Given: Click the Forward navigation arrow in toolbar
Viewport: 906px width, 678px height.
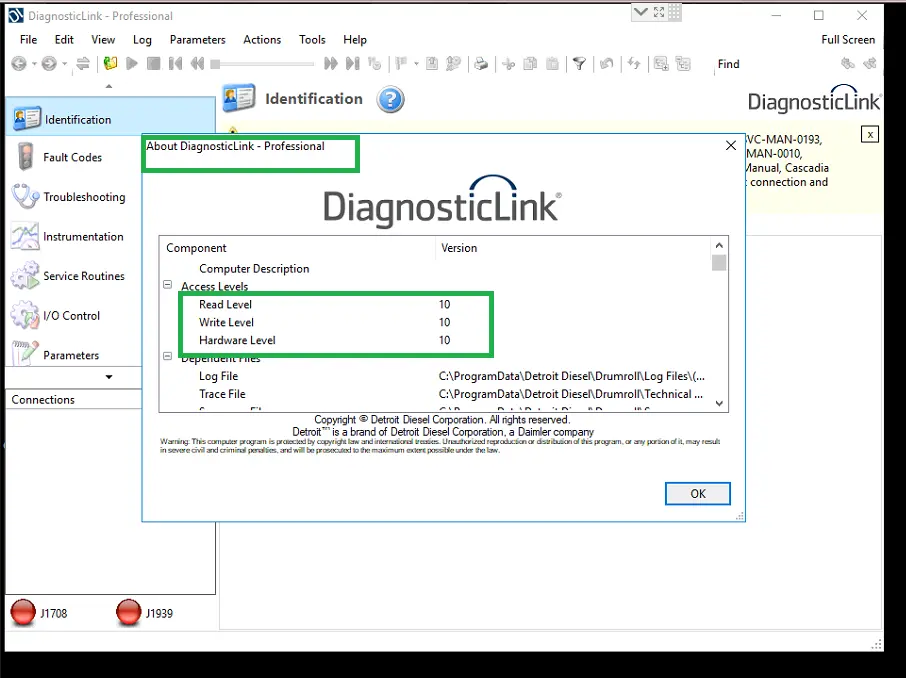Looking at the screenshot, I should pyautogui.click(x=49, y=64).
